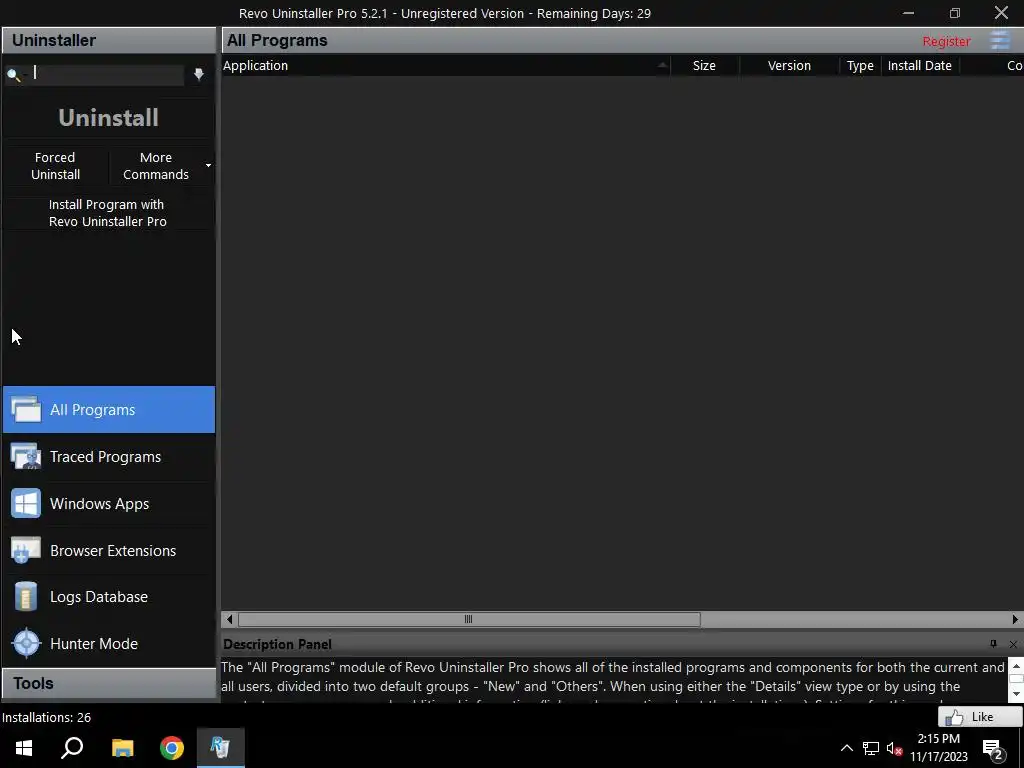Sort by Install Date column
Screen dimensions: 1024x768
920,65
